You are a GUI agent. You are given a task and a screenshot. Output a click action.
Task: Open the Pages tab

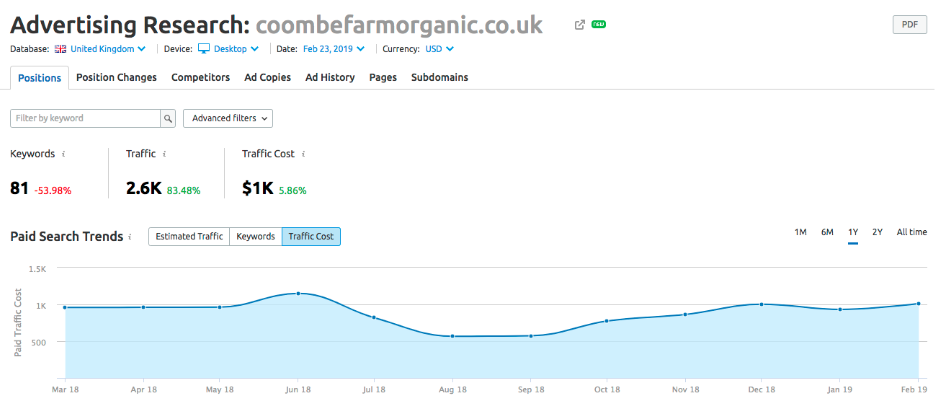pyautogui.click(x=383, y=77)
